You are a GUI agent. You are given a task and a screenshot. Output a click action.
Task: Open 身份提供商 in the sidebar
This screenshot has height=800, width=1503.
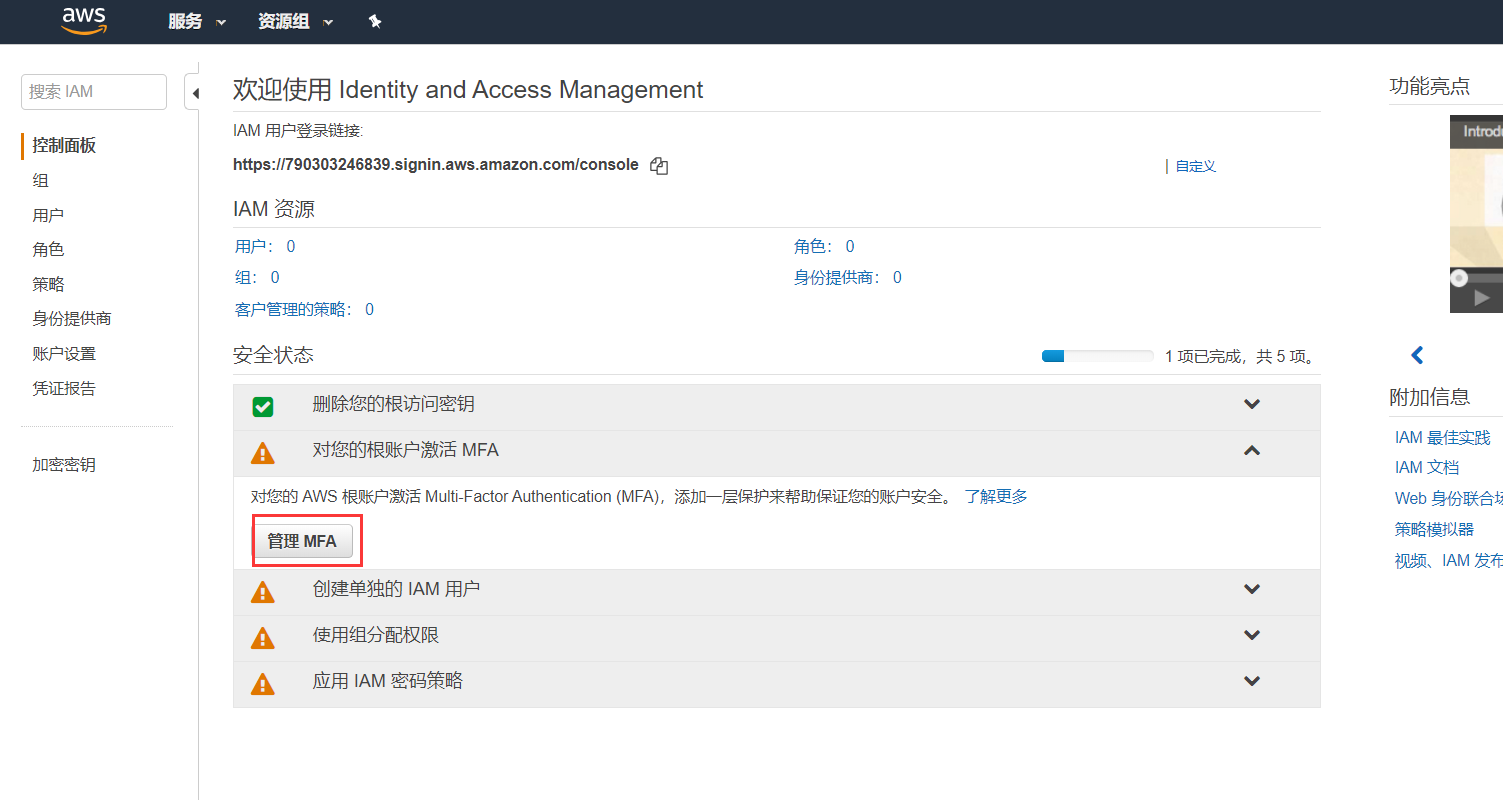(x=72, y=319)
